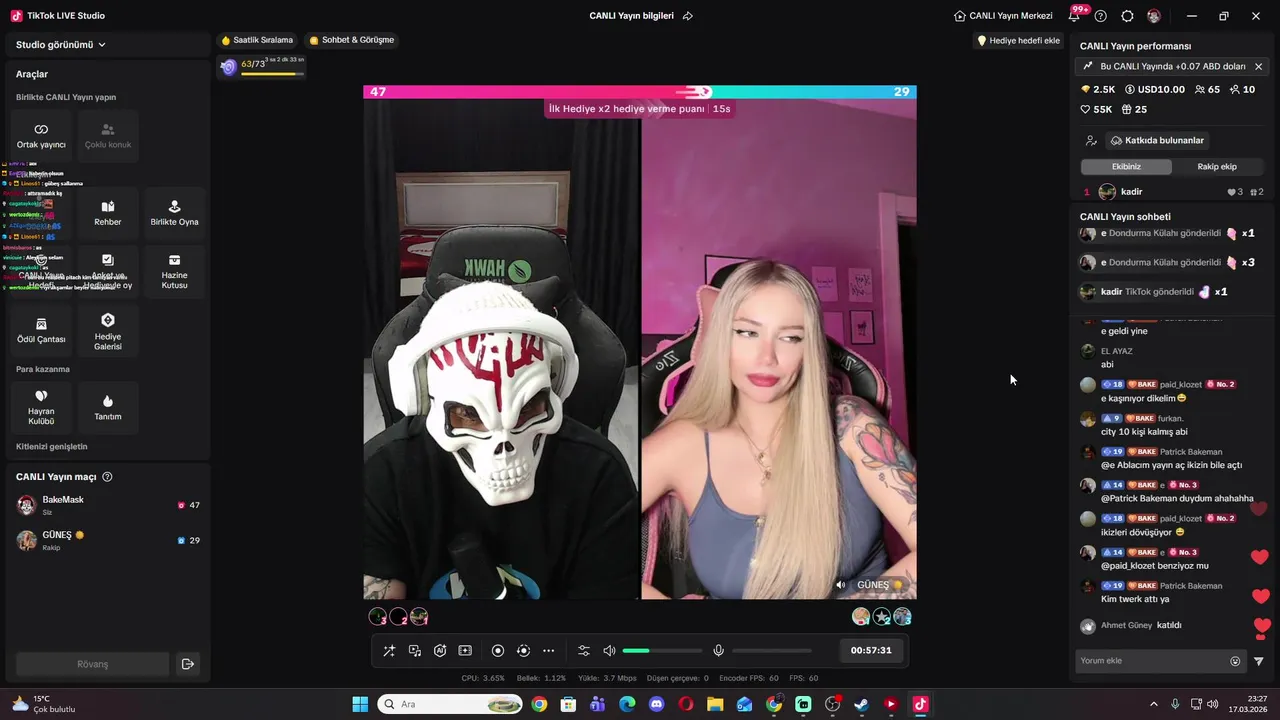Viewport: 1280px width, 720px height.
Task: Open the Sohbet & Görüşme tab
Action: (352, 40)
